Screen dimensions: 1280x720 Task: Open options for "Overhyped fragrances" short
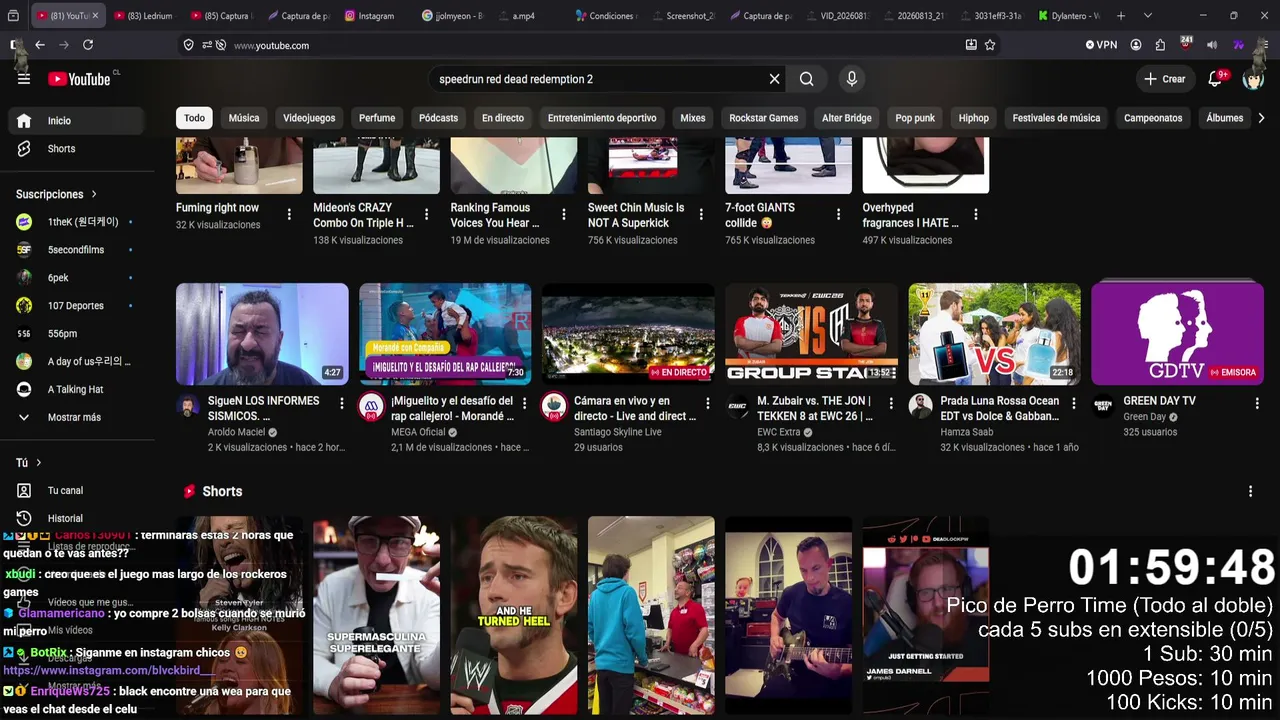tap(975, 214)
